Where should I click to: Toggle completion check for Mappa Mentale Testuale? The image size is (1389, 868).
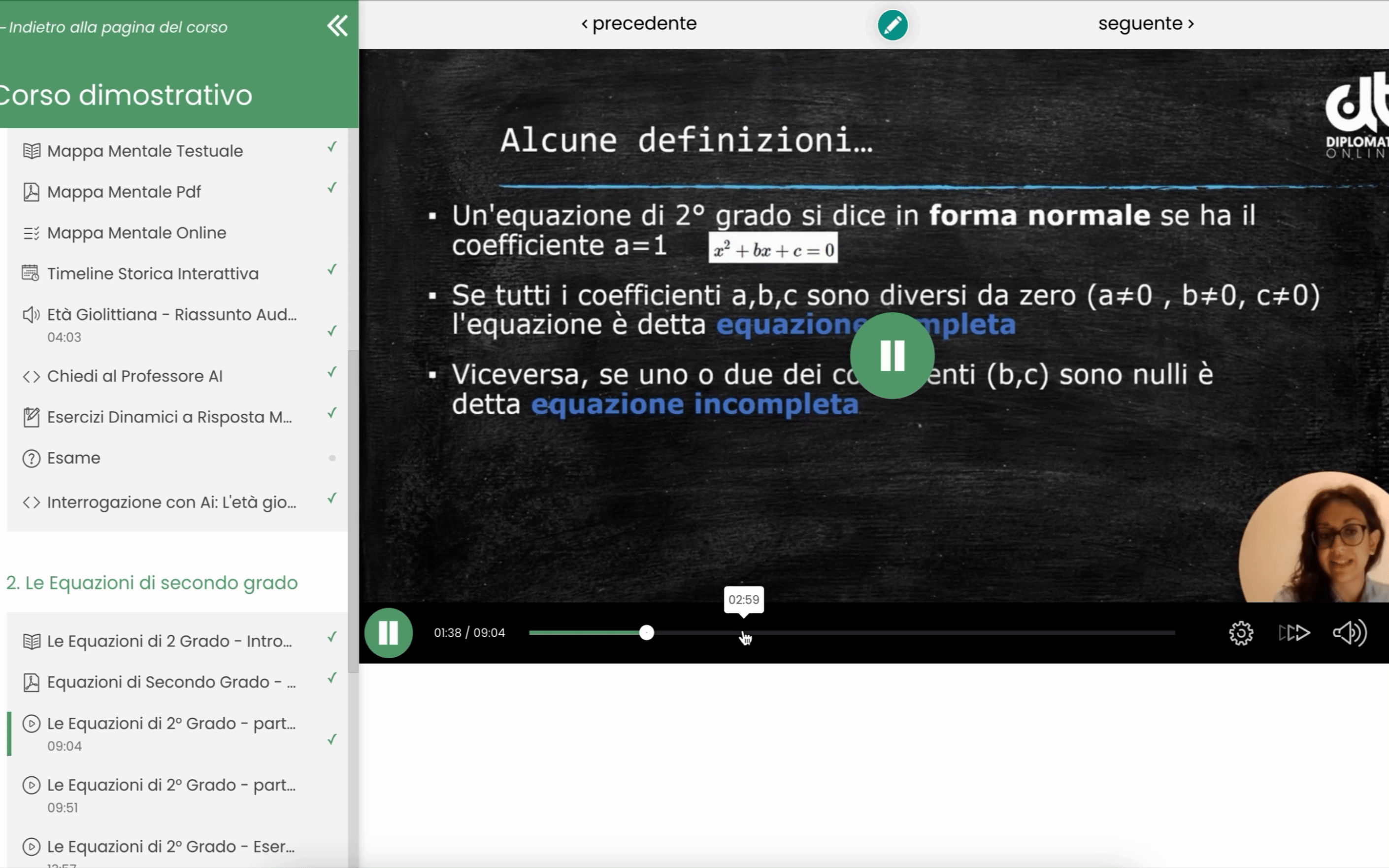click(x=332, y=147)
